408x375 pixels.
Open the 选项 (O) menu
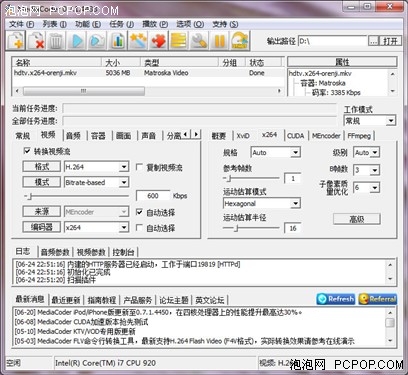(190, 24)
